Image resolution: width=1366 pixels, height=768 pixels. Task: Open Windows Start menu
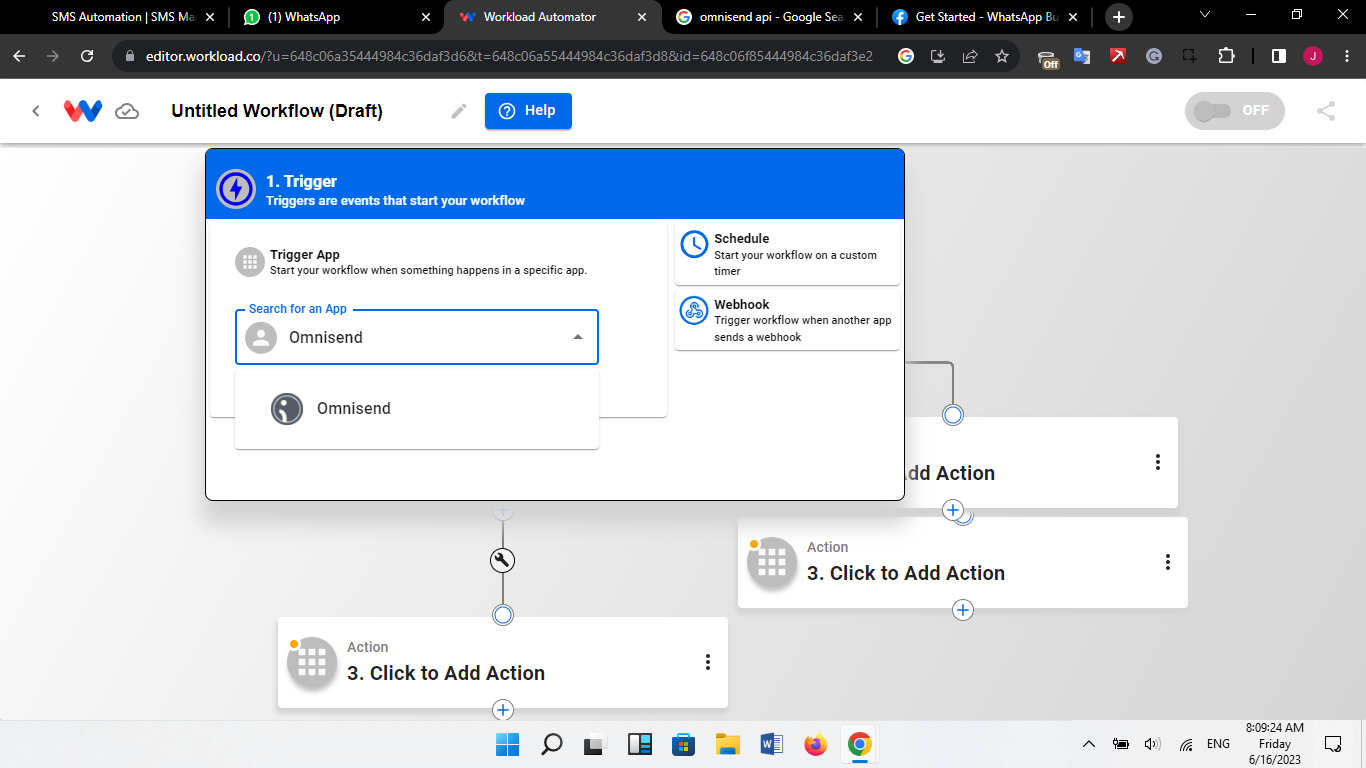click(507, 744)
